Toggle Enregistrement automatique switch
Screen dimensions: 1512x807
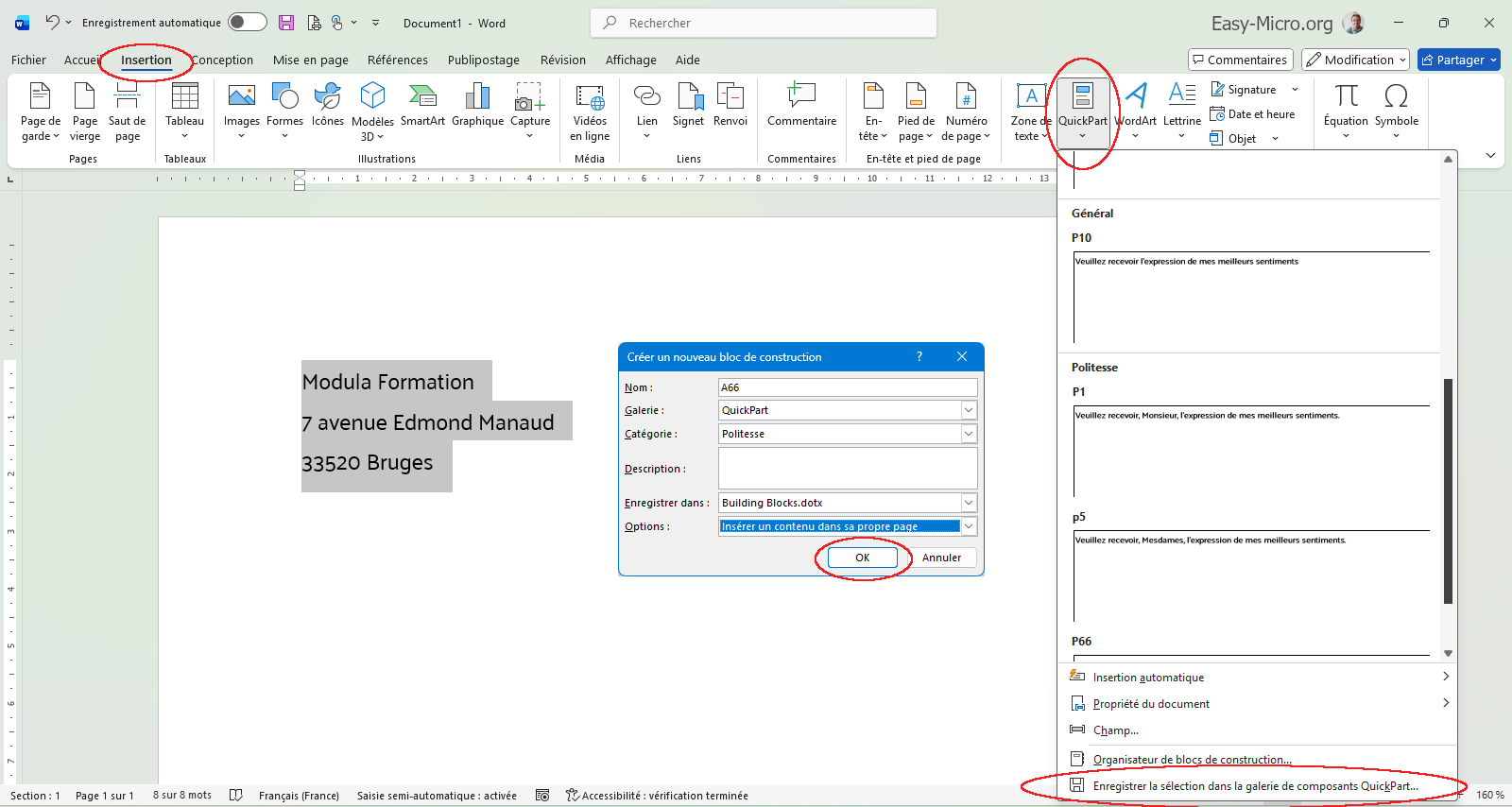click(247, 22)
